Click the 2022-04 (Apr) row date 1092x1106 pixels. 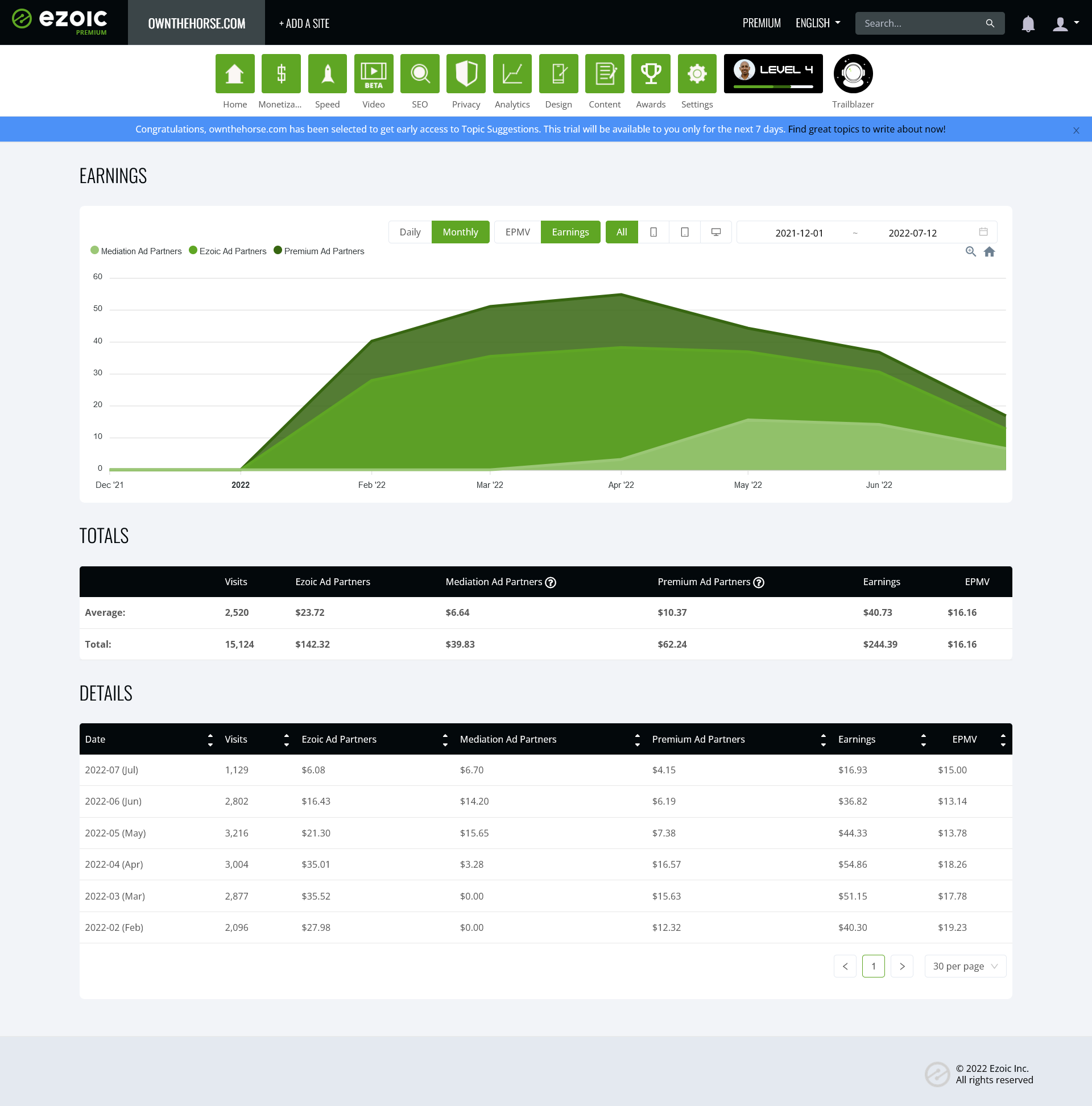tap(114, 865)
